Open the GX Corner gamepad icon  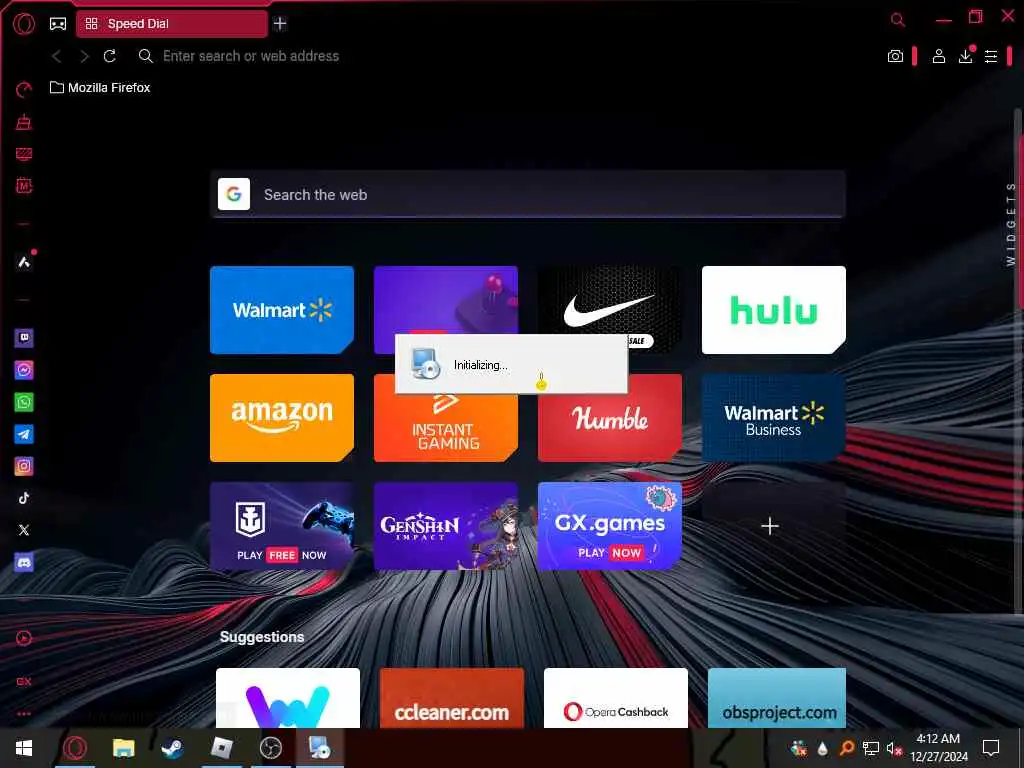click(x=58, y=24)
